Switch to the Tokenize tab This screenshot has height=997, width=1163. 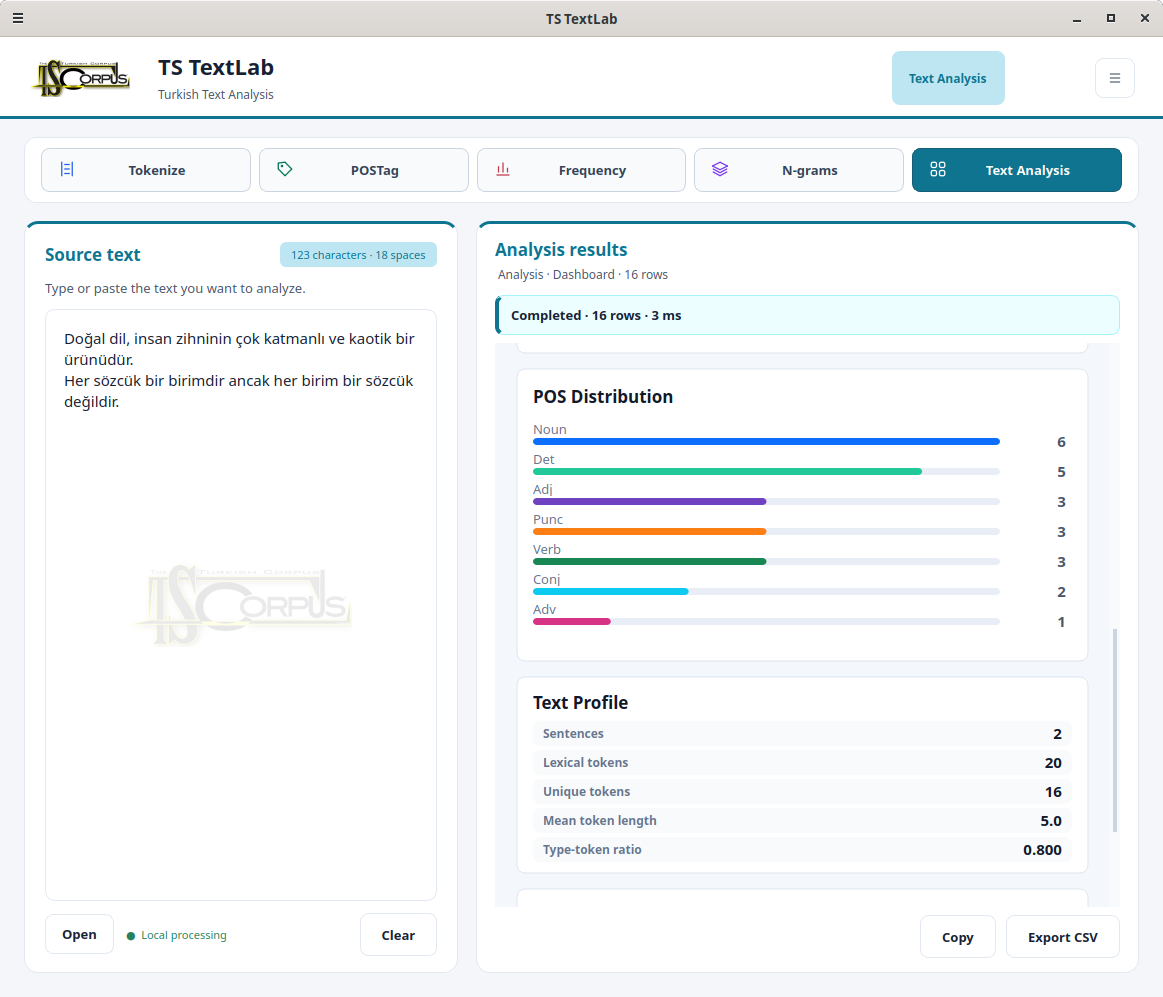(146, 170)
